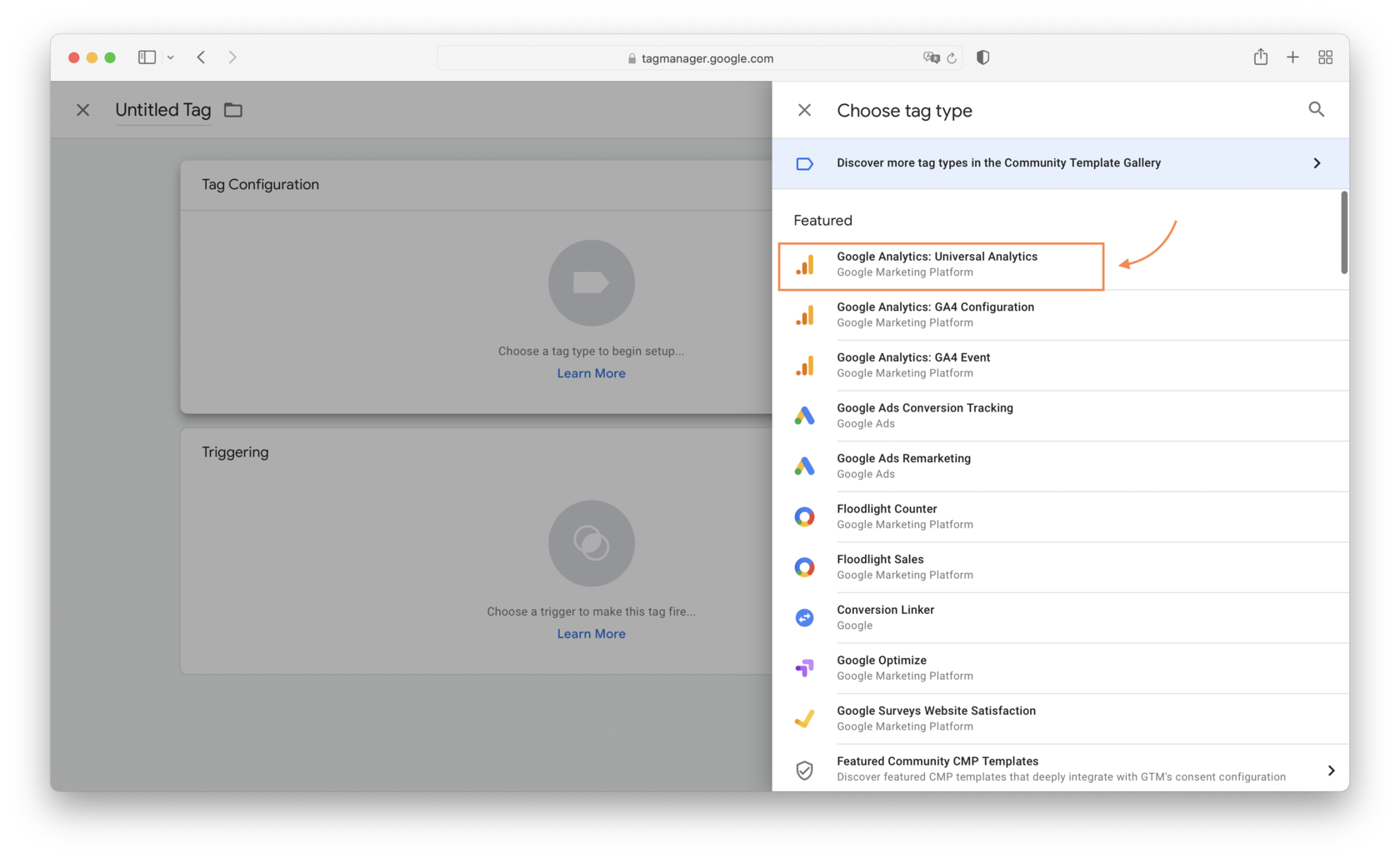This screenshot has width=1400, height=858.
Task: Reload the page with the refresh icon
Action: pos(952,58)
